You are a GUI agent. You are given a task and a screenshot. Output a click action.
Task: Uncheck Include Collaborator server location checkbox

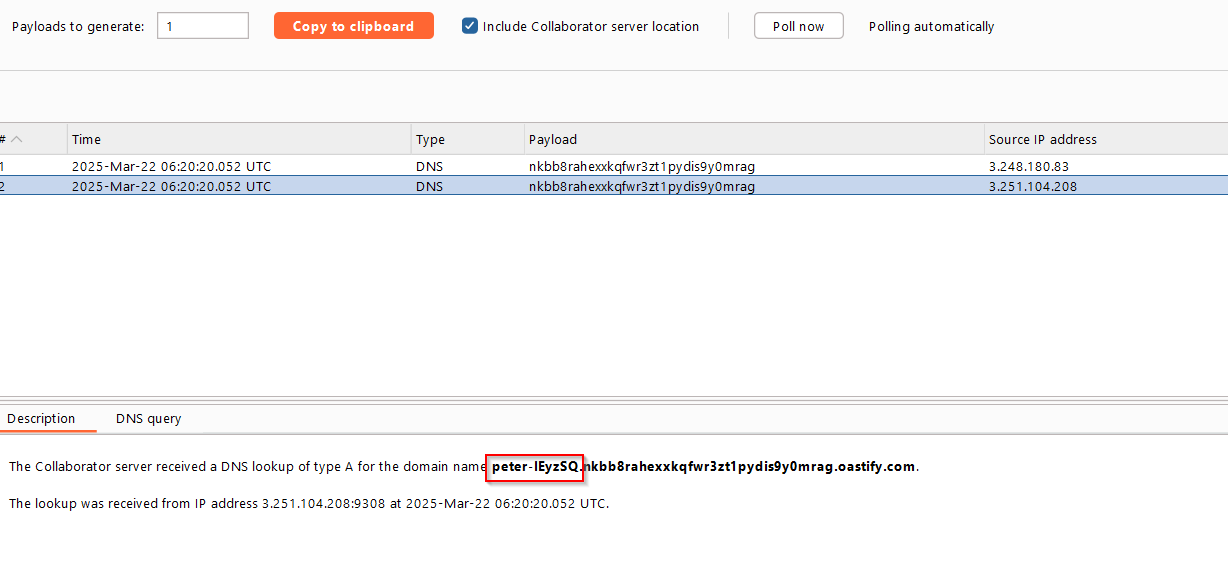click(x=470, y=26)
